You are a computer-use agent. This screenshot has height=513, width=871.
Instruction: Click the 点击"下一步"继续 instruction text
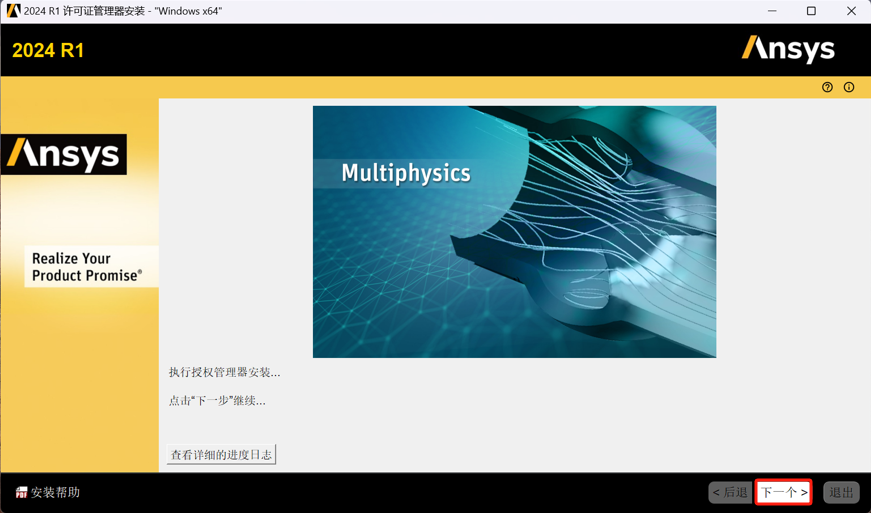click(217, 400)
